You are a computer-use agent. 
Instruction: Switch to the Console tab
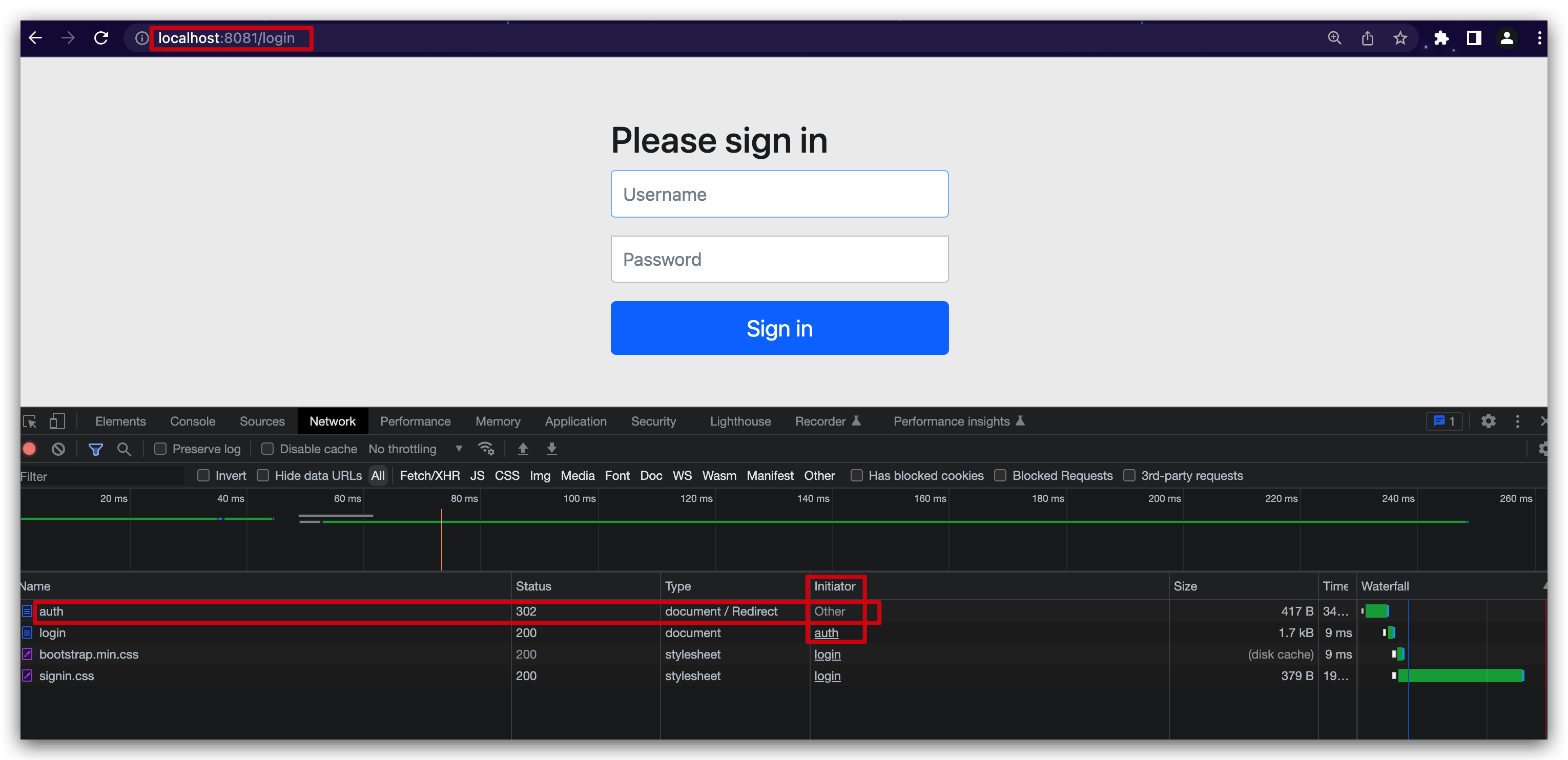[192, 421]
